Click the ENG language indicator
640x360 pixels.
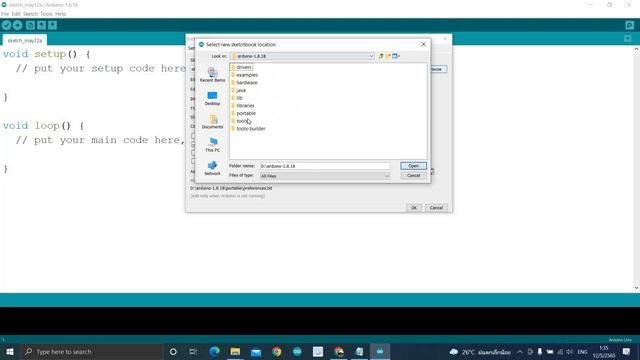(x=582, y=351)
